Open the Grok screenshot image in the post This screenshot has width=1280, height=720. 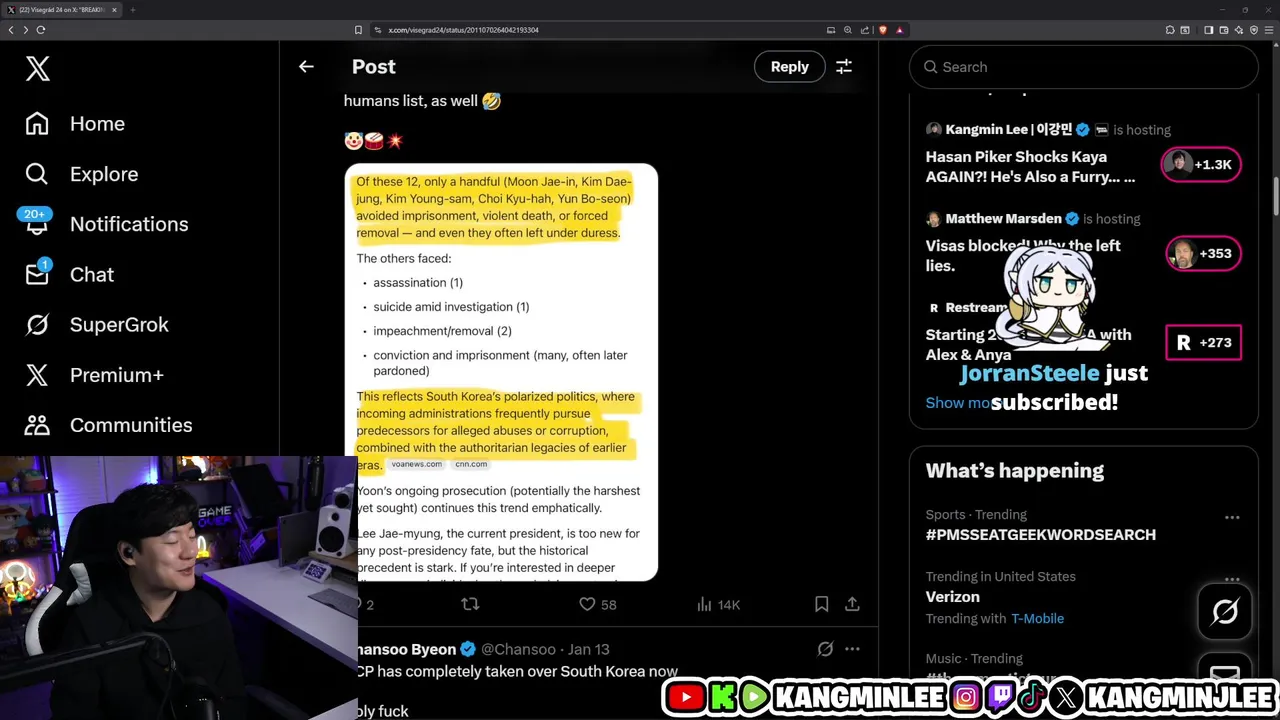501,372
